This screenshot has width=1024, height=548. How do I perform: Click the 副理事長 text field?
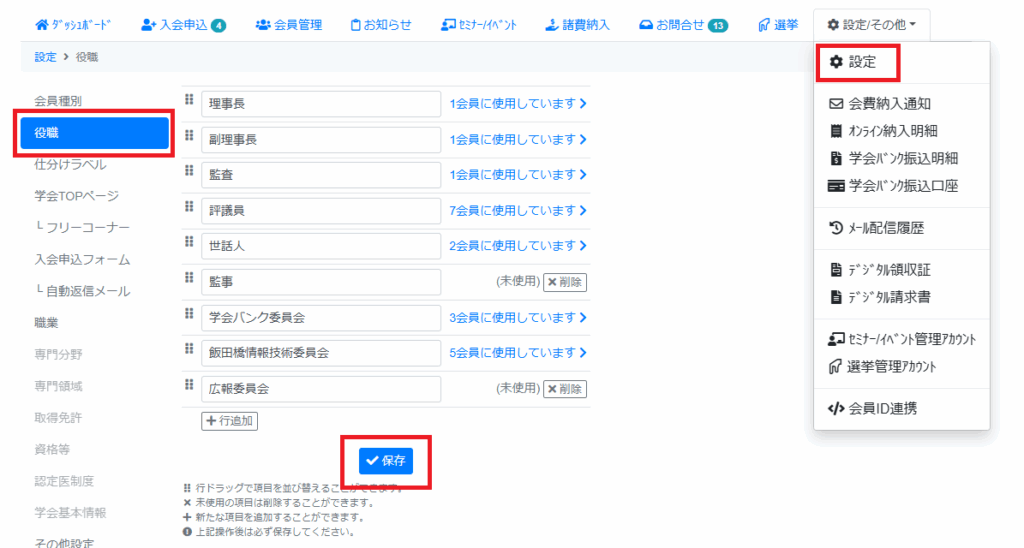pyautogui.click(x=320, y=140)
